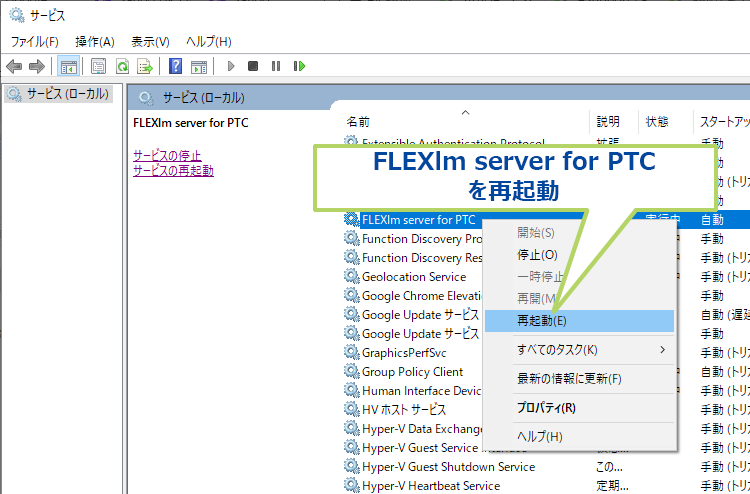The image size is (750, 494).
Task: Open the Properties toolbar icon
Action: (99, 66)
